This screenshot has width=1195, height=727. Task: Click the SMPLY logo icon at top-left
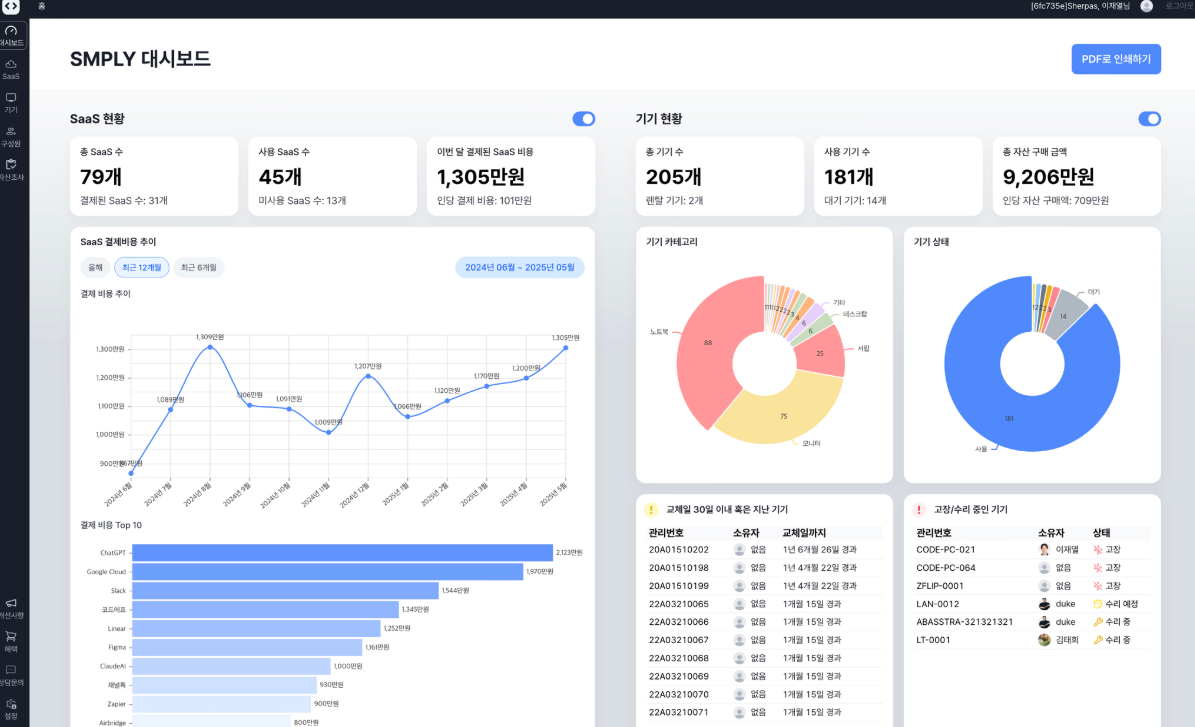click(x=11, y=6)
